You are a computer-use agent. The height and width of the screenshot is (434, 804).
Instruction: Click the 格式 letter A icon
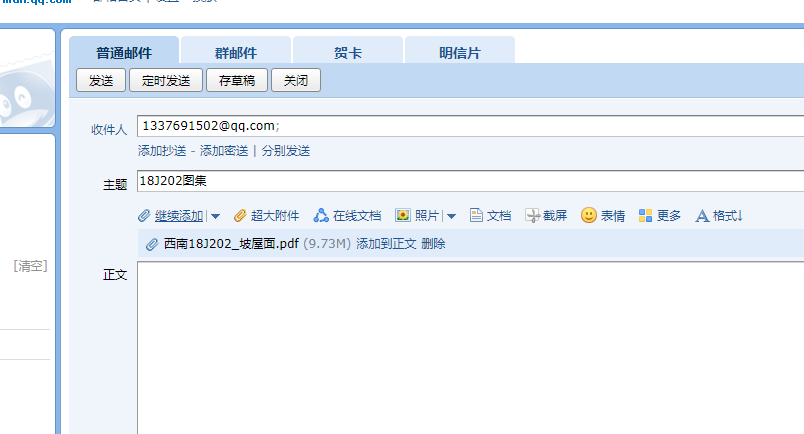702,216
